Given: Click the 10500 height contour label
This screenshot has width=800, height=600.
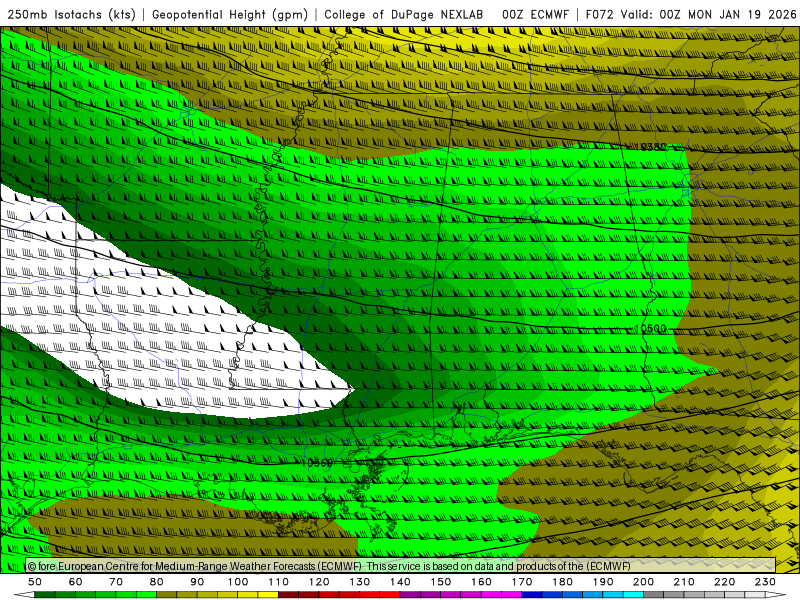Looking at the screenshot, I should pyautogui.click(x=651, y=329).
